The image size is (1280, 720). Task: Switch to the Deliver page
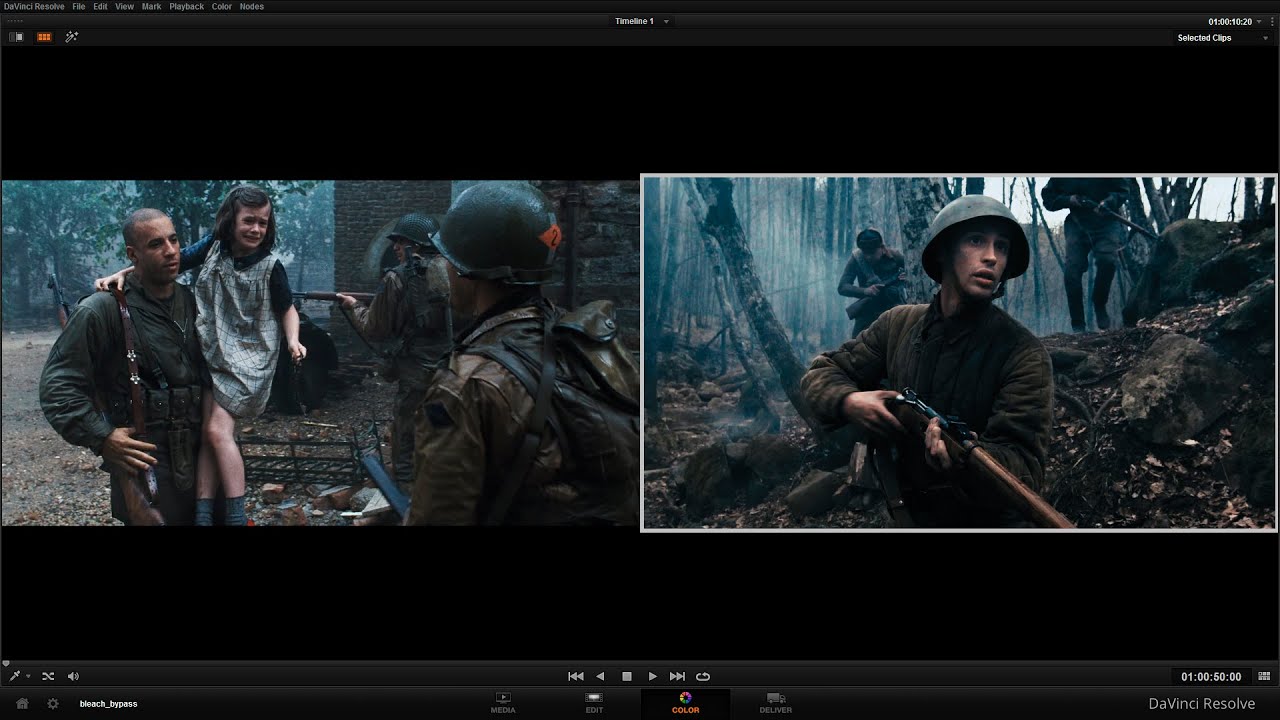tap(775, 703)
